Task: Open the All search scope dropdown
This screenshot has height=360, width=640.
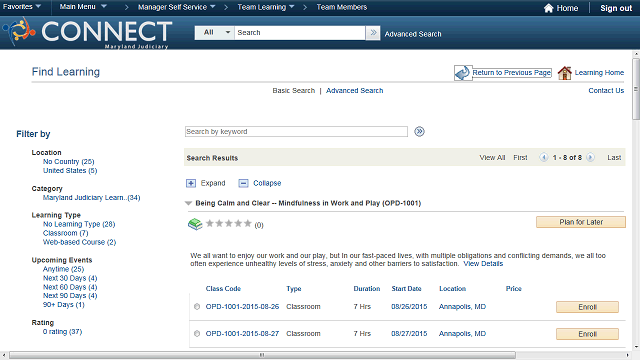Action: pyautogui.click(x=214, y=33)
